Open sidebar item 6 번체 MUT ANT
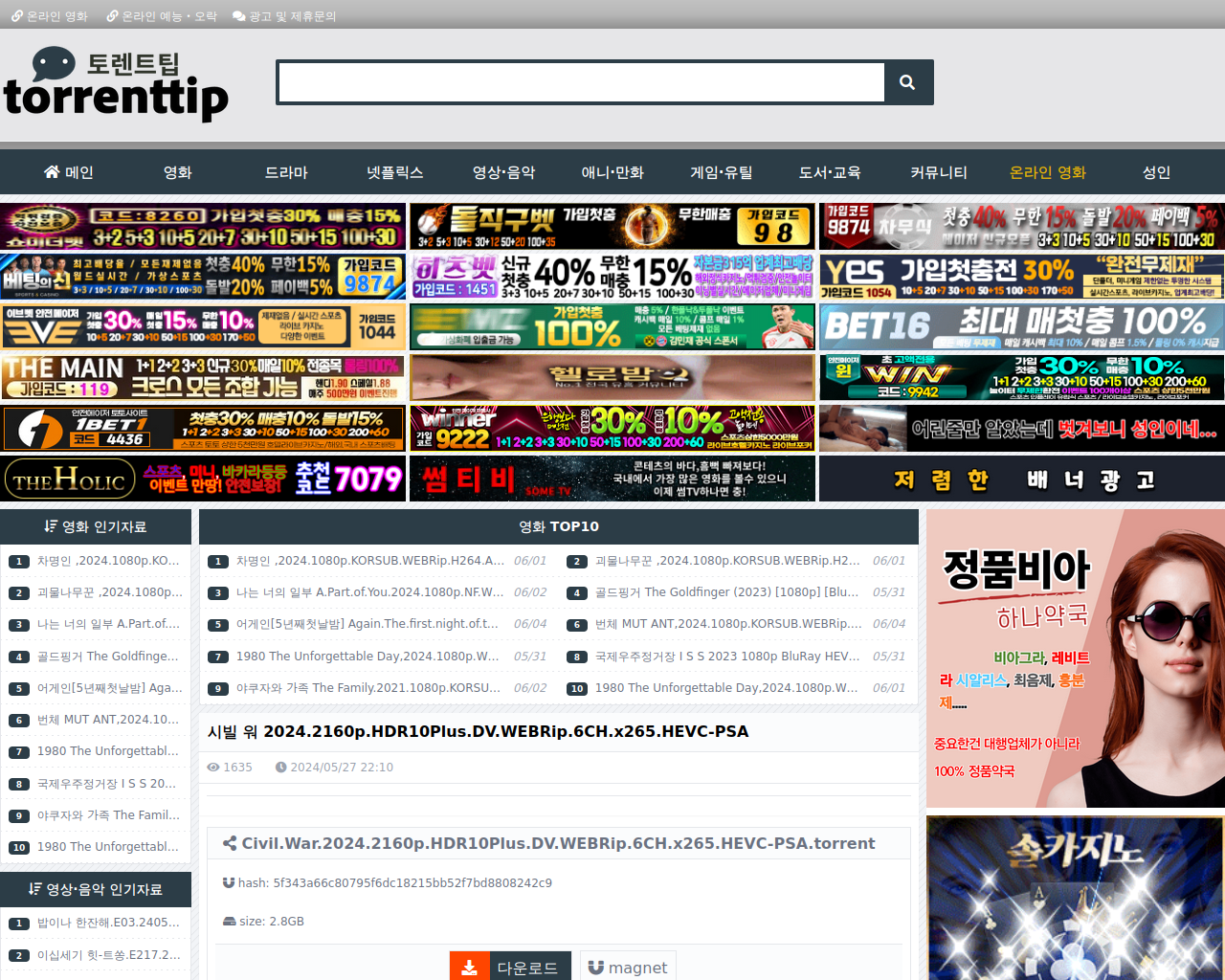 tap(108, 720)
